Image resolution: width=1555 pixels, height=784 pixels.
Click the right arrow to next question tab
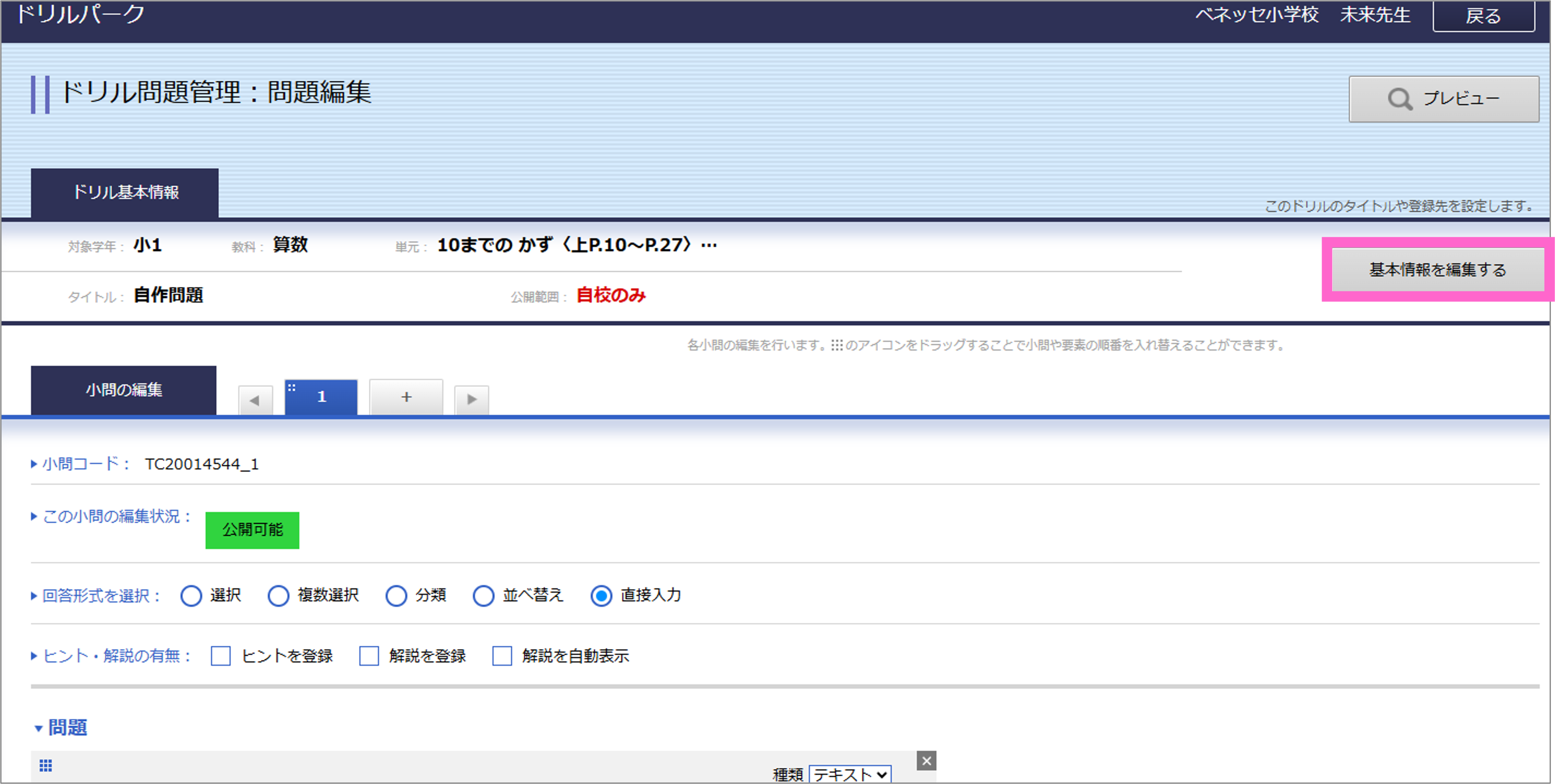(x=471, y=399)
